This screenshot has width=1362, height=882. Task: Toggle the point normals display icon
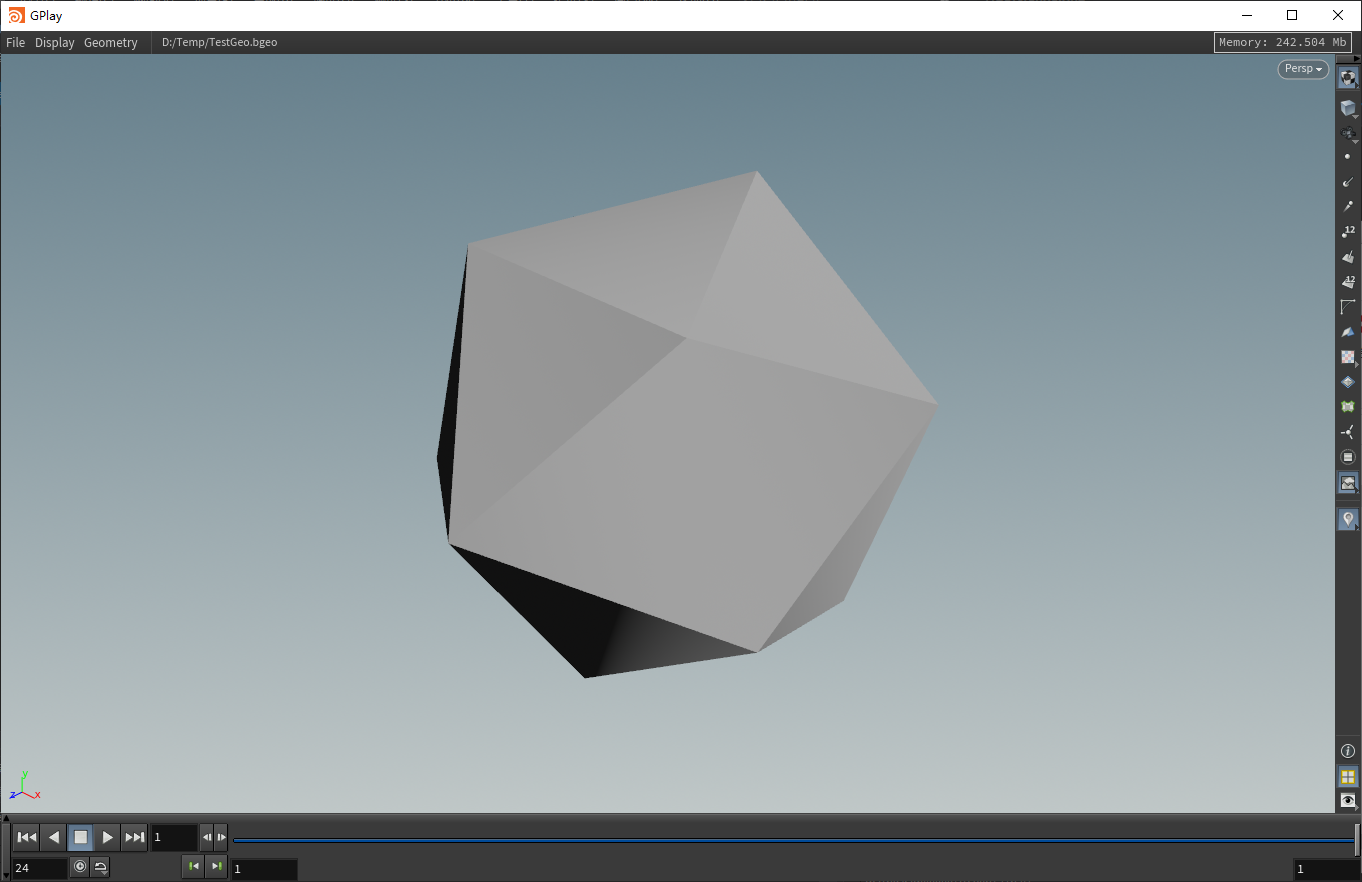[x=1348, y=183]
